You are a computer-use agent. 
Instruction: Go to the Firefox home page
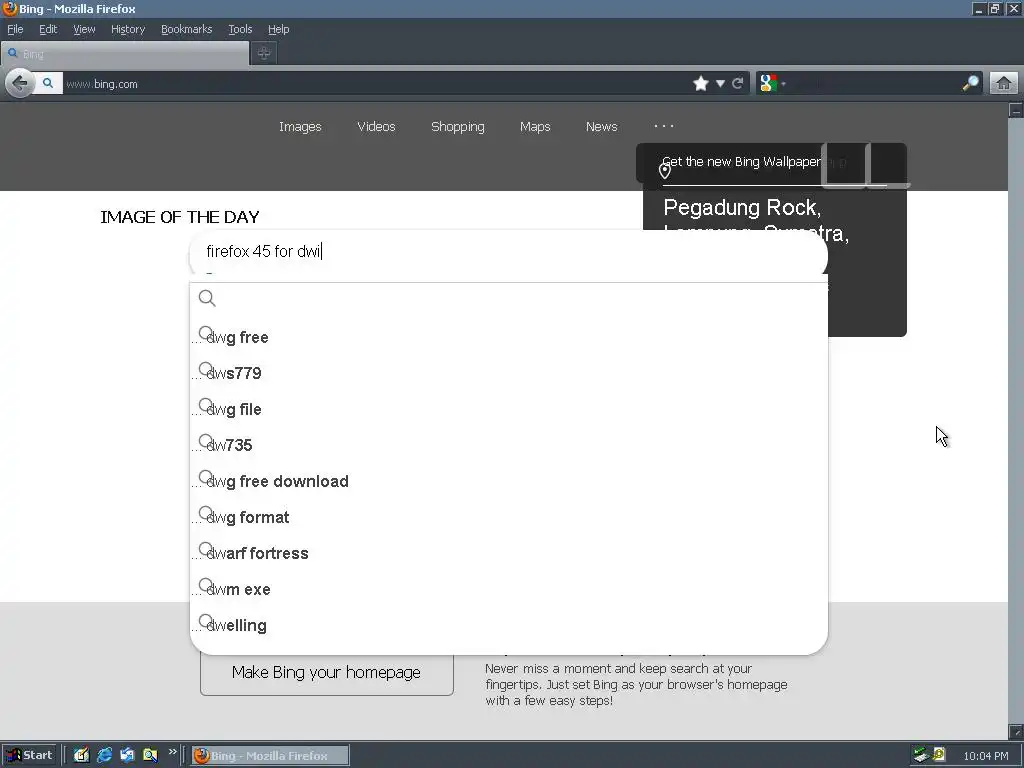click(x=1004, y=83)
